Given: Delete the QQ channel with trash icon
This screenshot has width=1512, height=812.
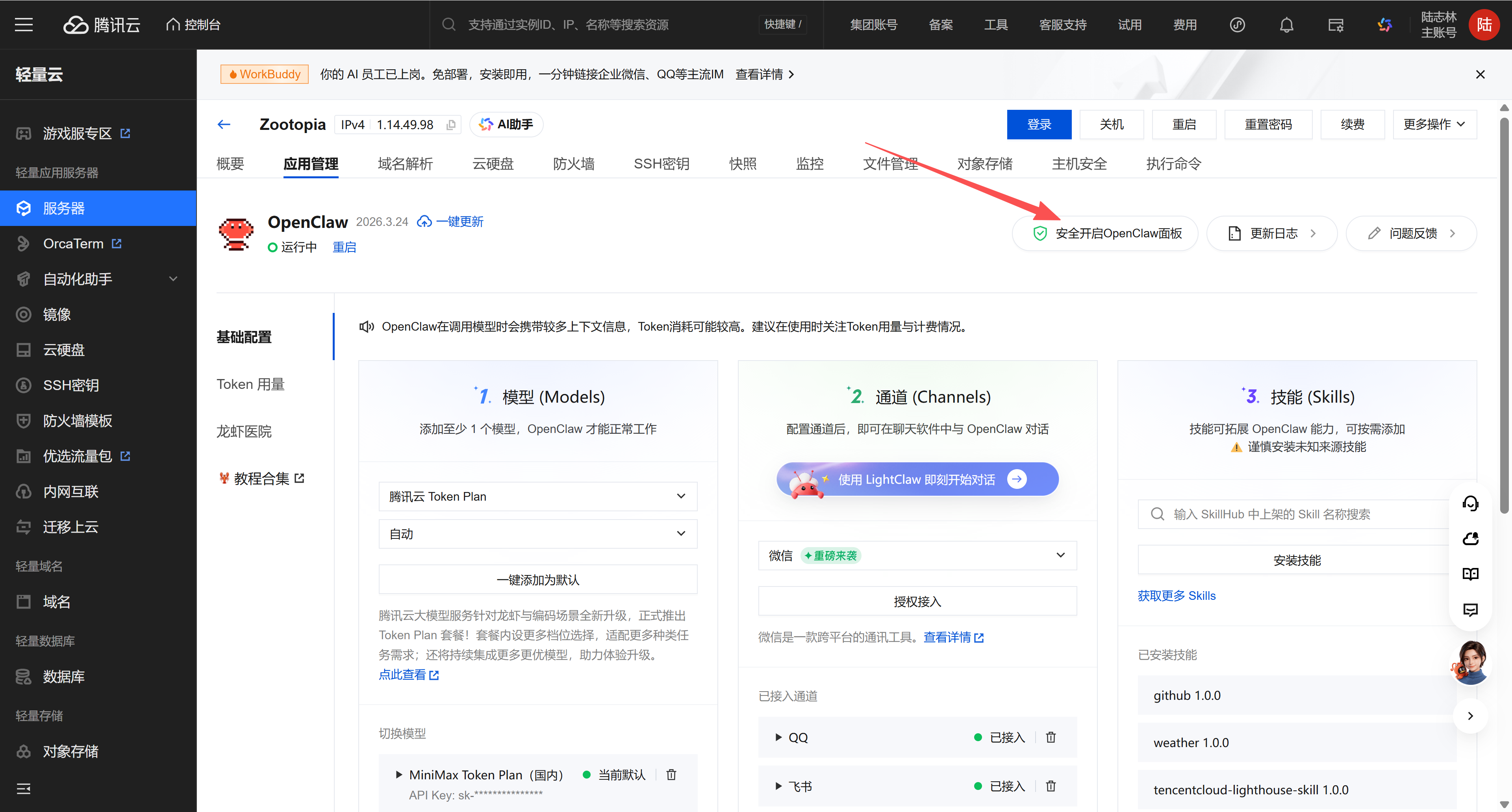Looking at the screenshot, I should (1051, 738).
